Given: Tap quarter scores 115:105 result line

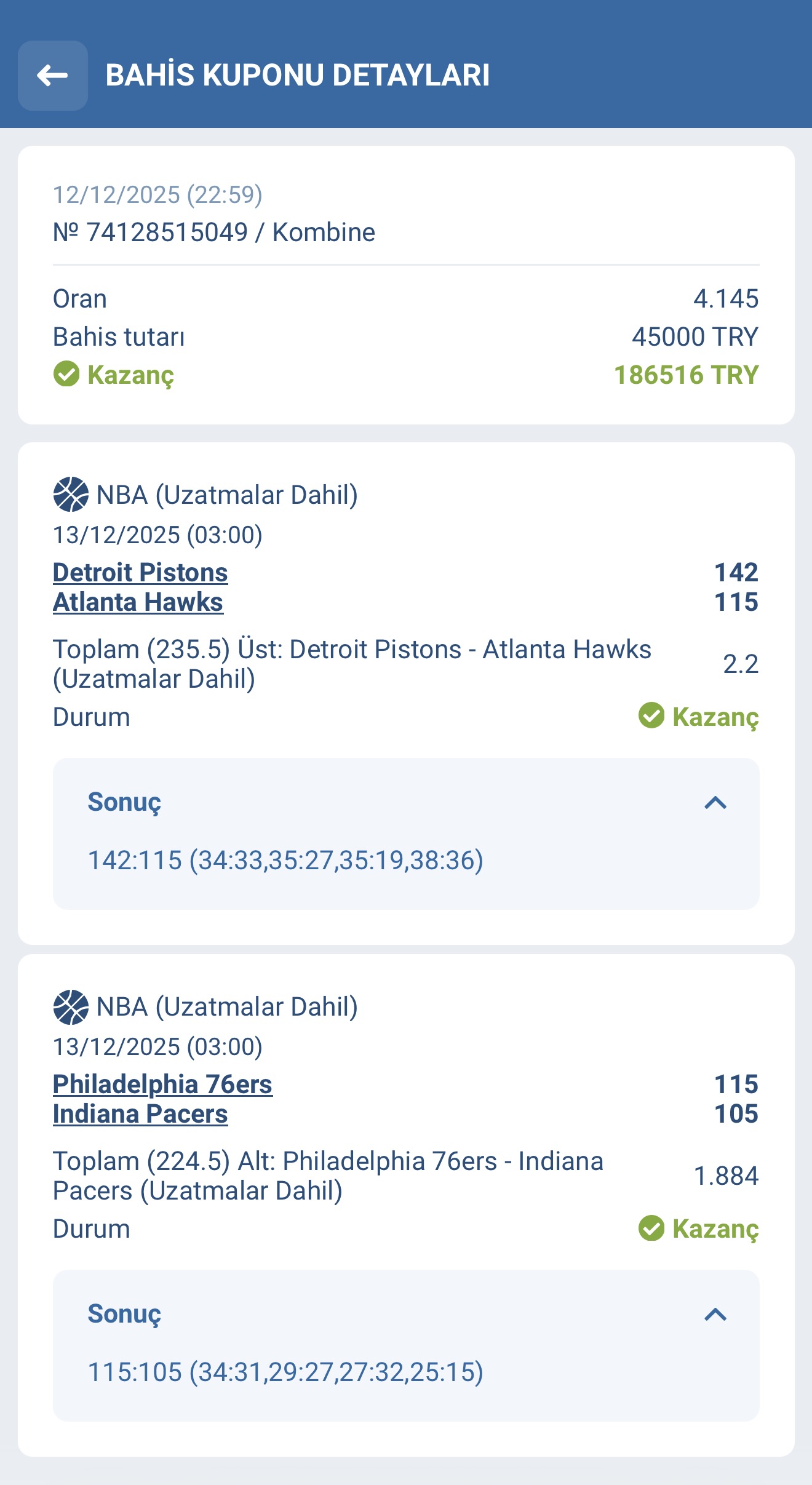Looking at the screenshot, I should pos(285,1372).
